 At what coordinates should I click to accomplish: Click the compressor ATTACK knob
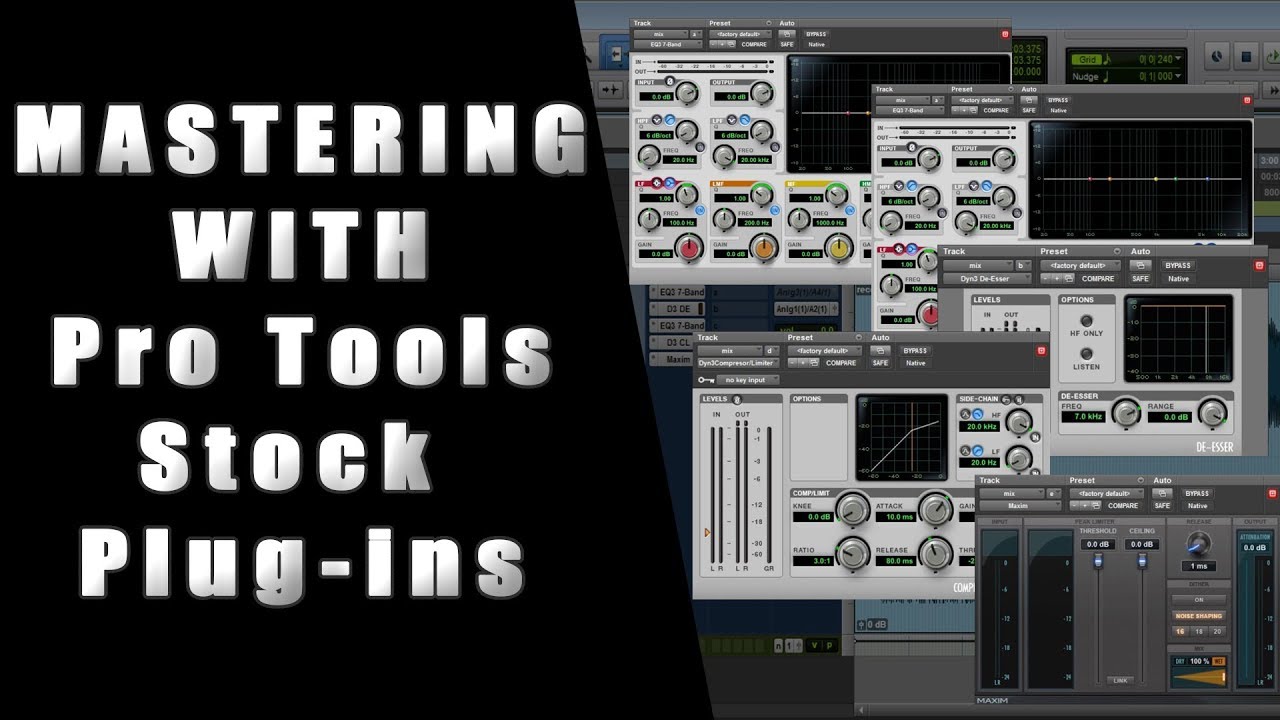934,509
